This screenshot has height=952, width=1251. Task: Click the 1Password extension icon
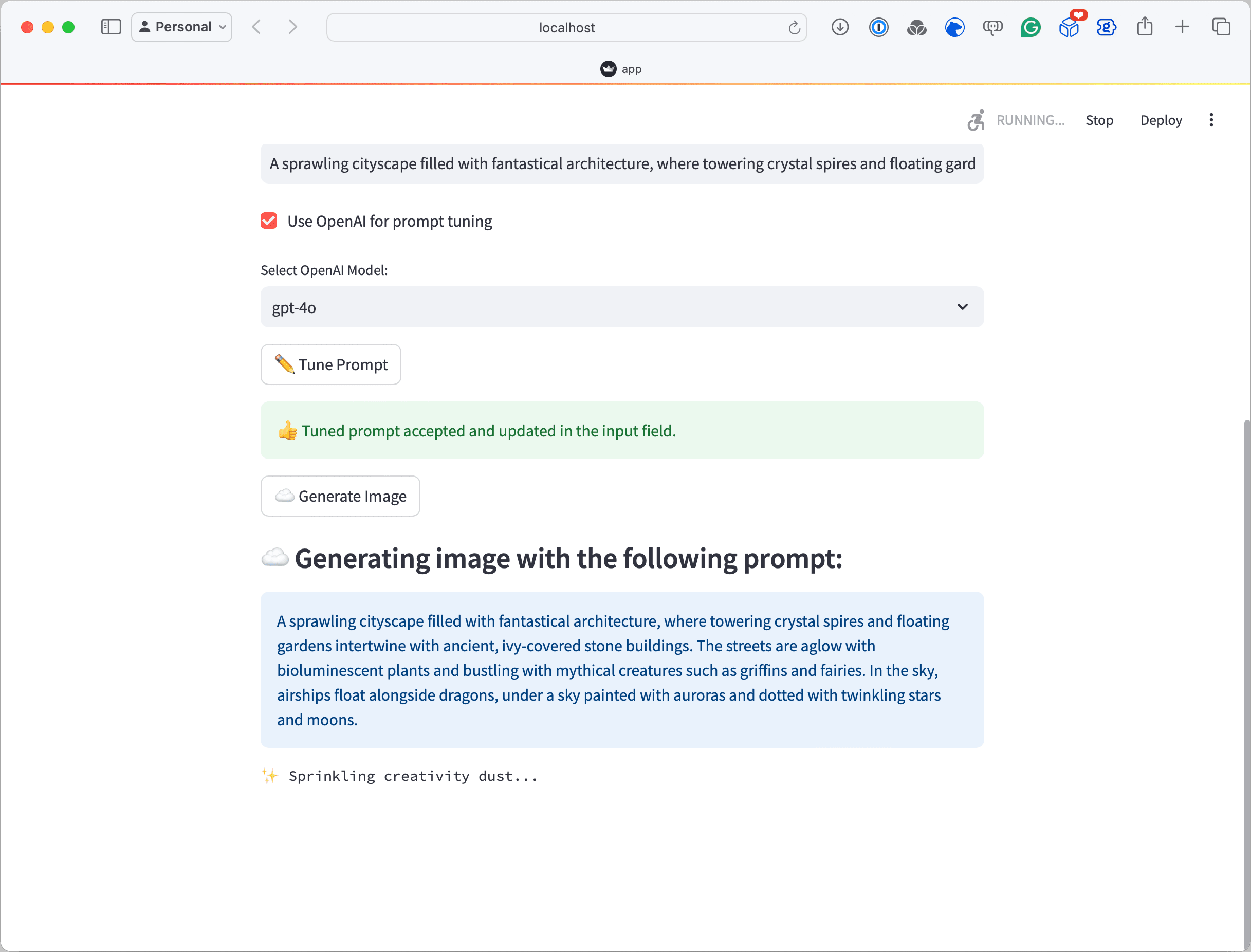(878, 27)
